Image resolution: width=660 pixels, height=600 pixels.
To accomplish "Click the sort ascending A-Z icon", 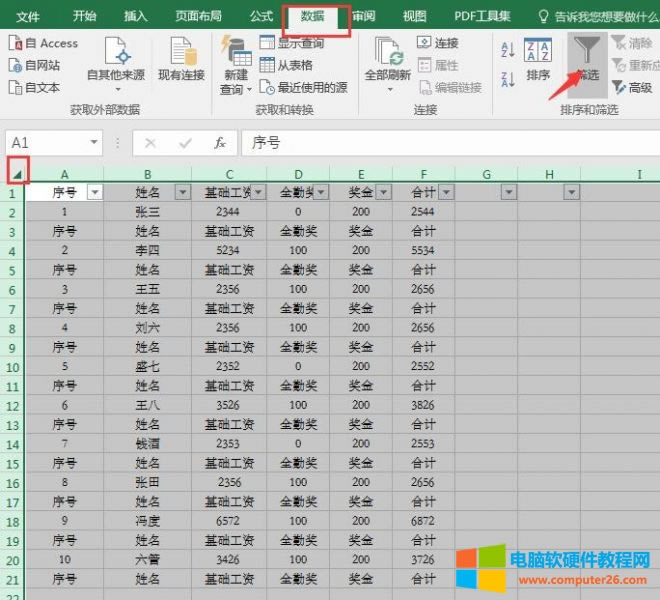I will tap(506, 50).
